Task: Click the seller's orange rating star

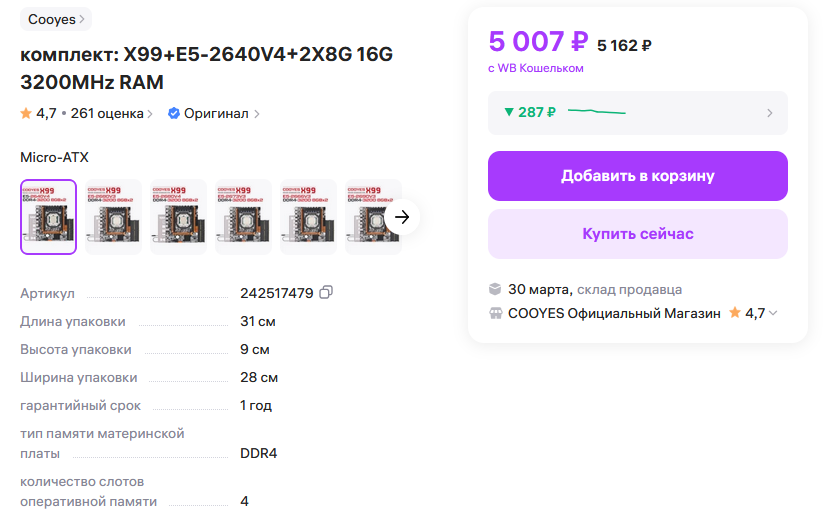Action: [x=735, y=313]
